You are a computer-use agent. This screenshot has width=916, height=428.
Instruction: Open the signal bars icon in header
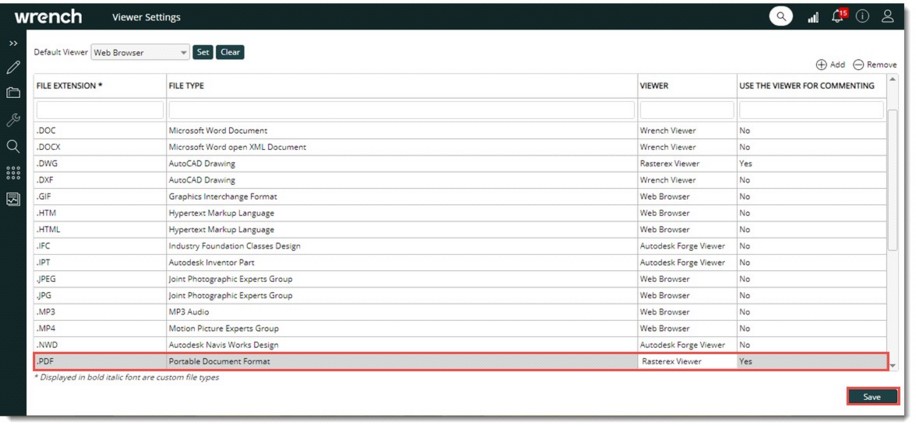[813, 17]
